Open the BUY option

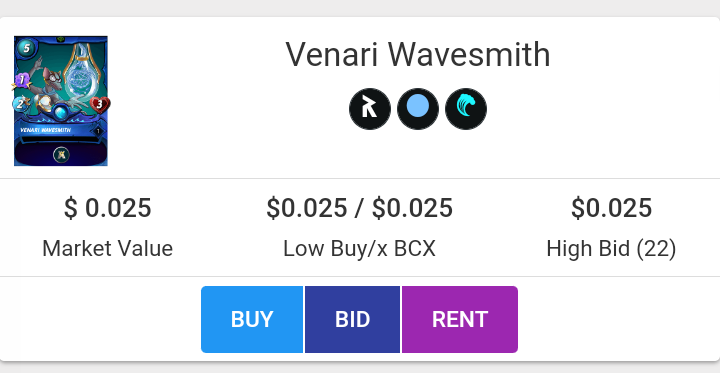(x=252, y=319)
